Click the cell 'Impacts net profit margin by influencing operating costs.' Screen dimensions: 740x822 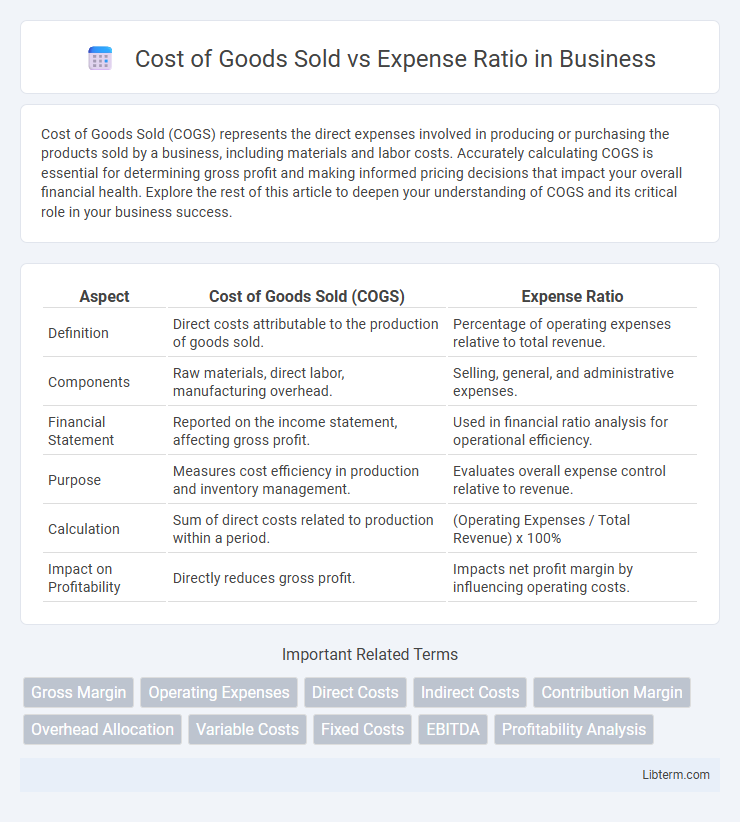pos(573,578)
